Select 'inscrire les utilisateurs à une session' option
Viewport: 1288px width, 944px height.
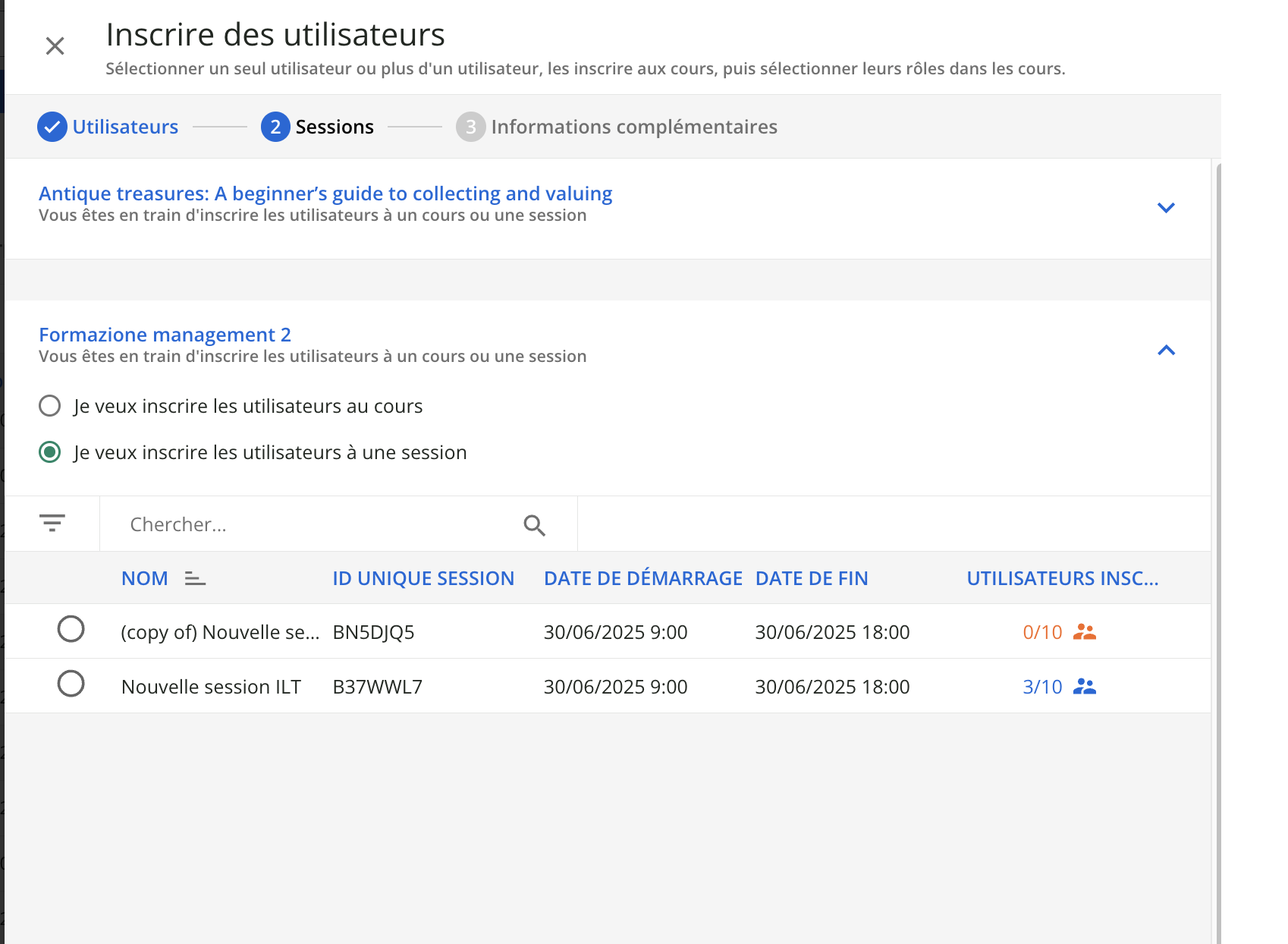coord(50,453)
